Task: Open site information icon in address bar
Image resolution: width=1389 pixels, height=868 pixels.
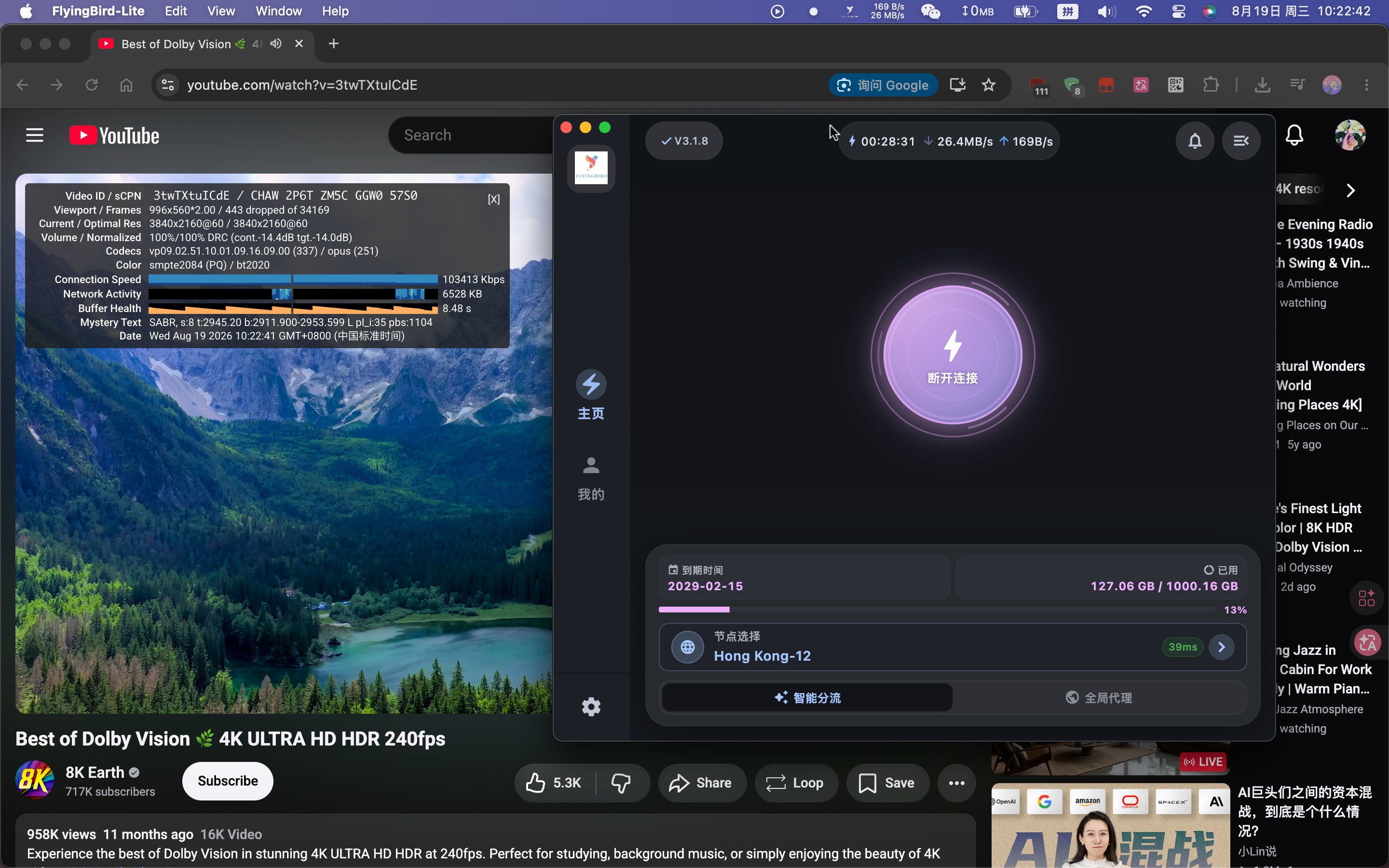Action: click(x=168, y=85)
